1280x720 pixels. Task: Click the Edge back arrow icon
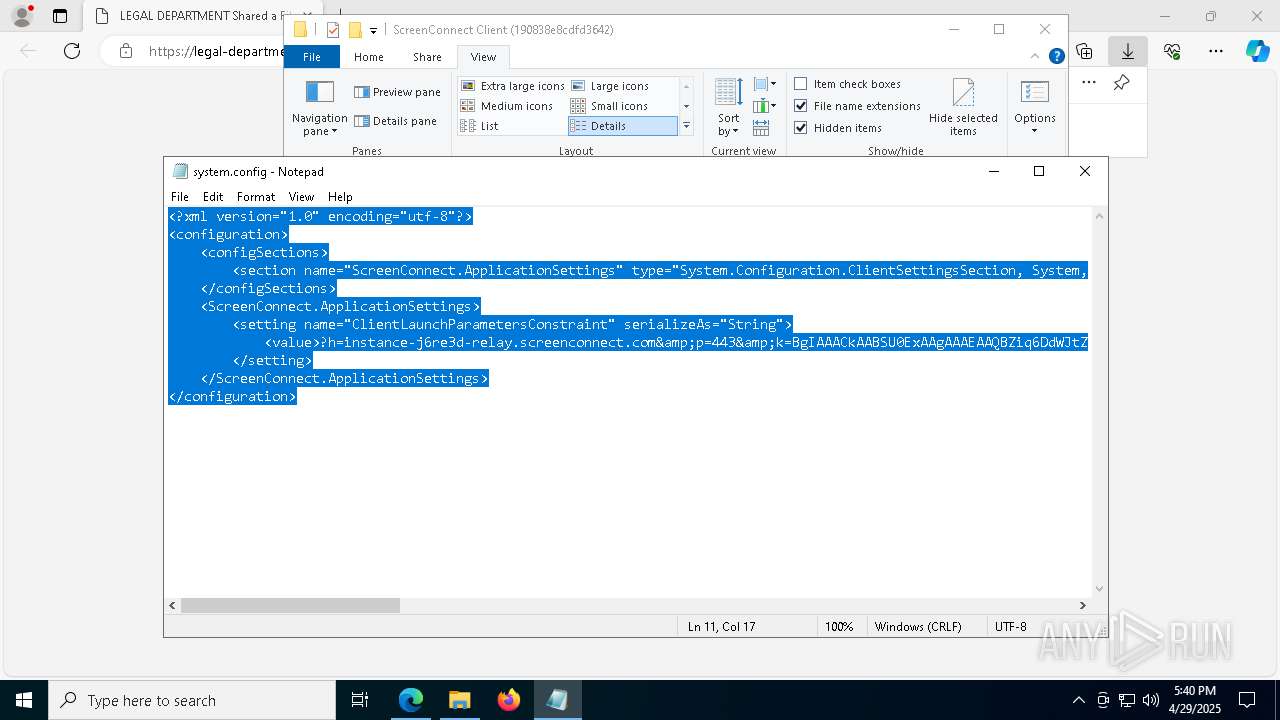coord(28,51)
